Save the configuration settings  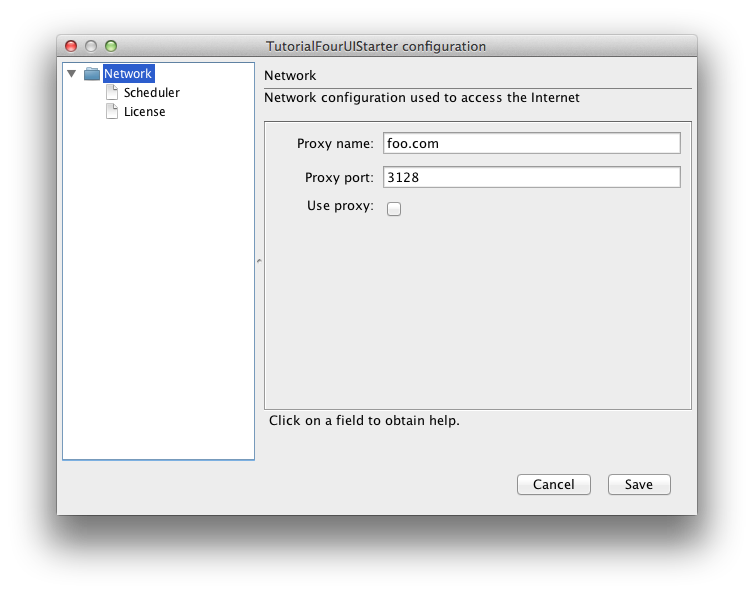[639, 484]
